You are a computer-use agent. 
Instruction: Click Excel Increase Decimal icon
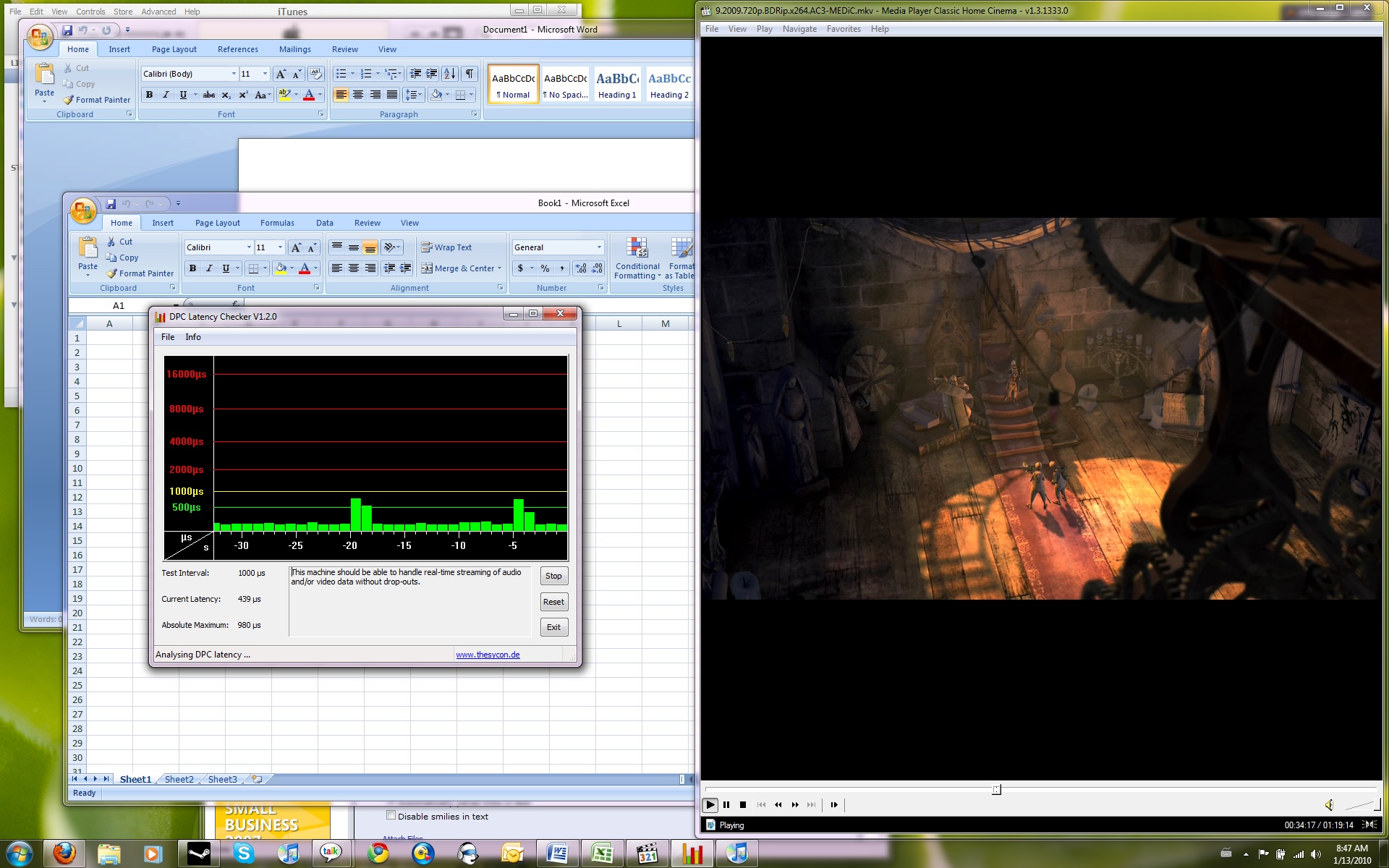tap(581, 268)
